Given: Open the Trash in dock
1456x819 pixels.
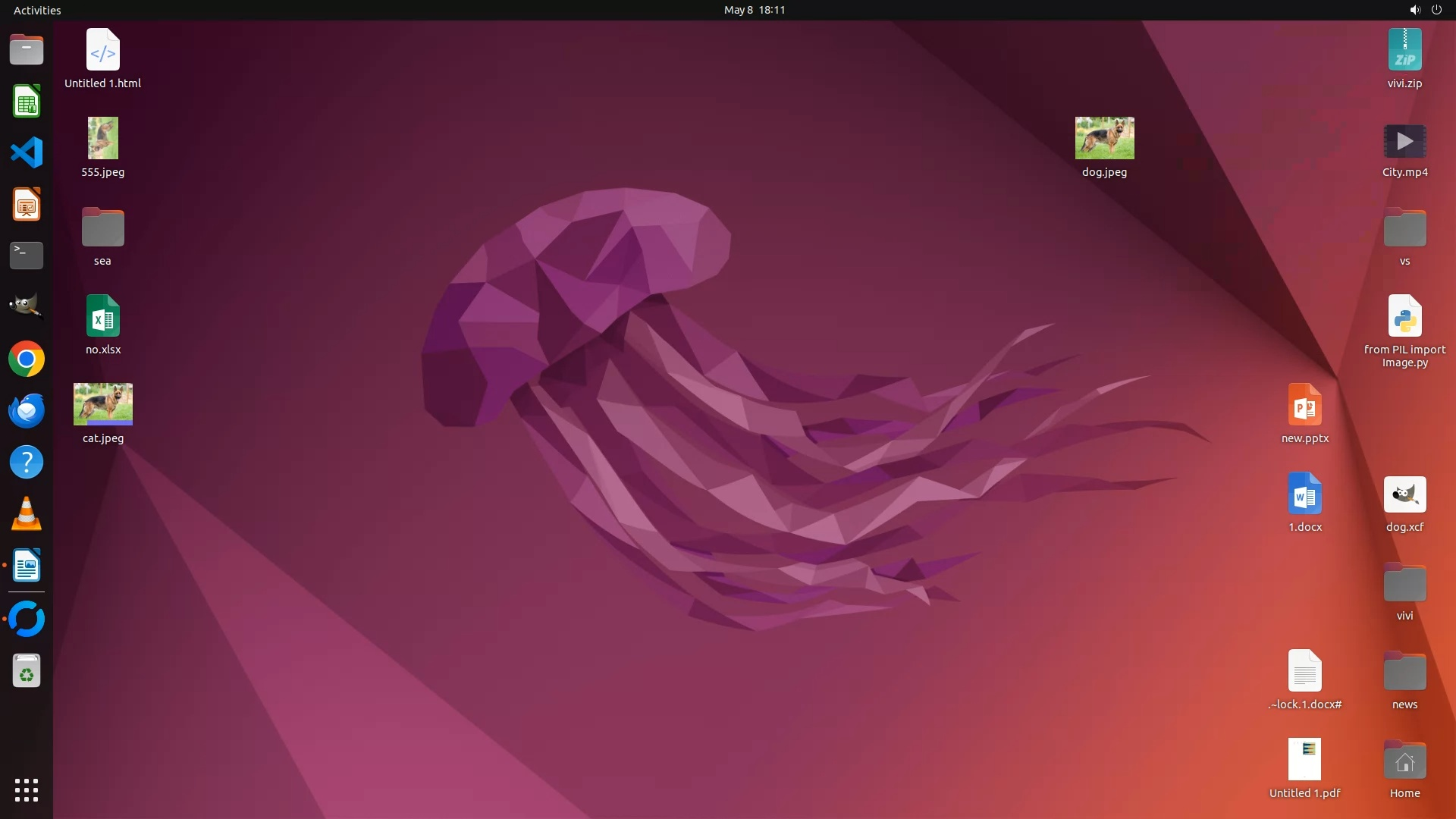Looking at the screenshot, I should point(27,671).
